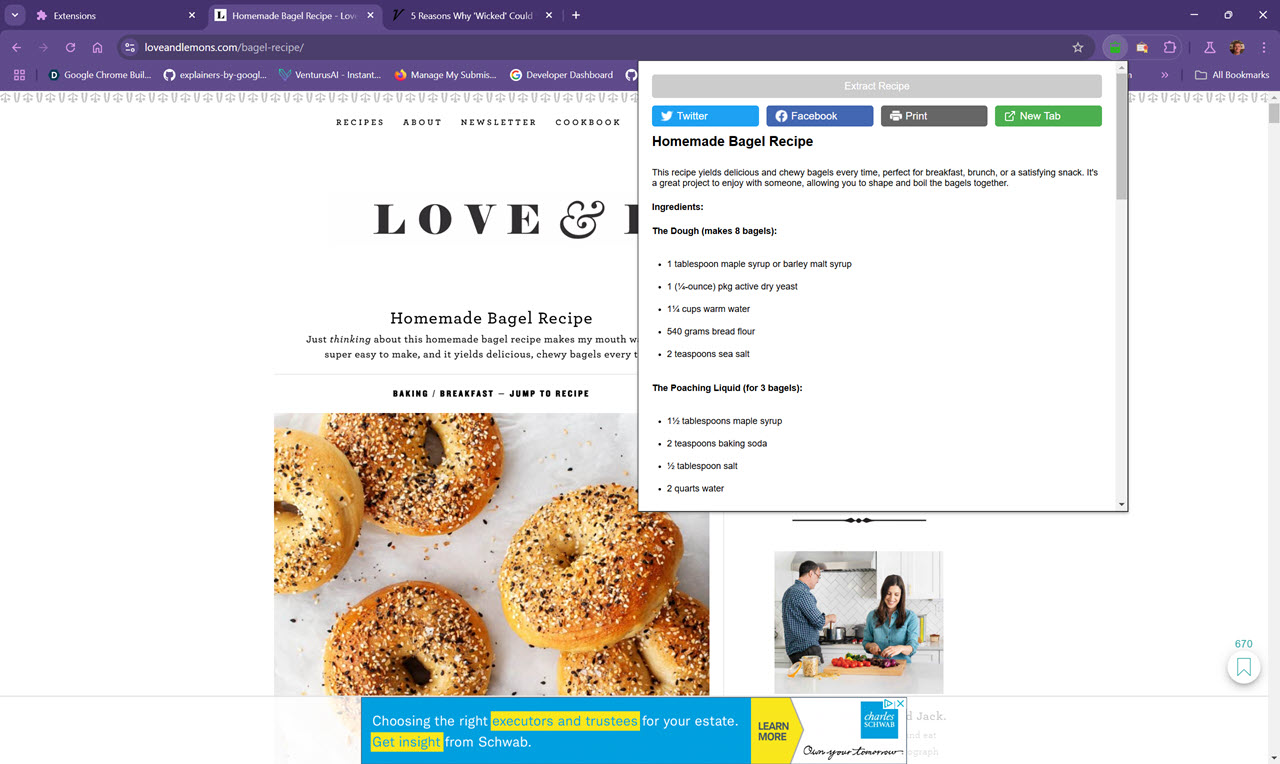Open Chrome Labs flask icon
This screenshot has height=764, width=1280.
1209,47
